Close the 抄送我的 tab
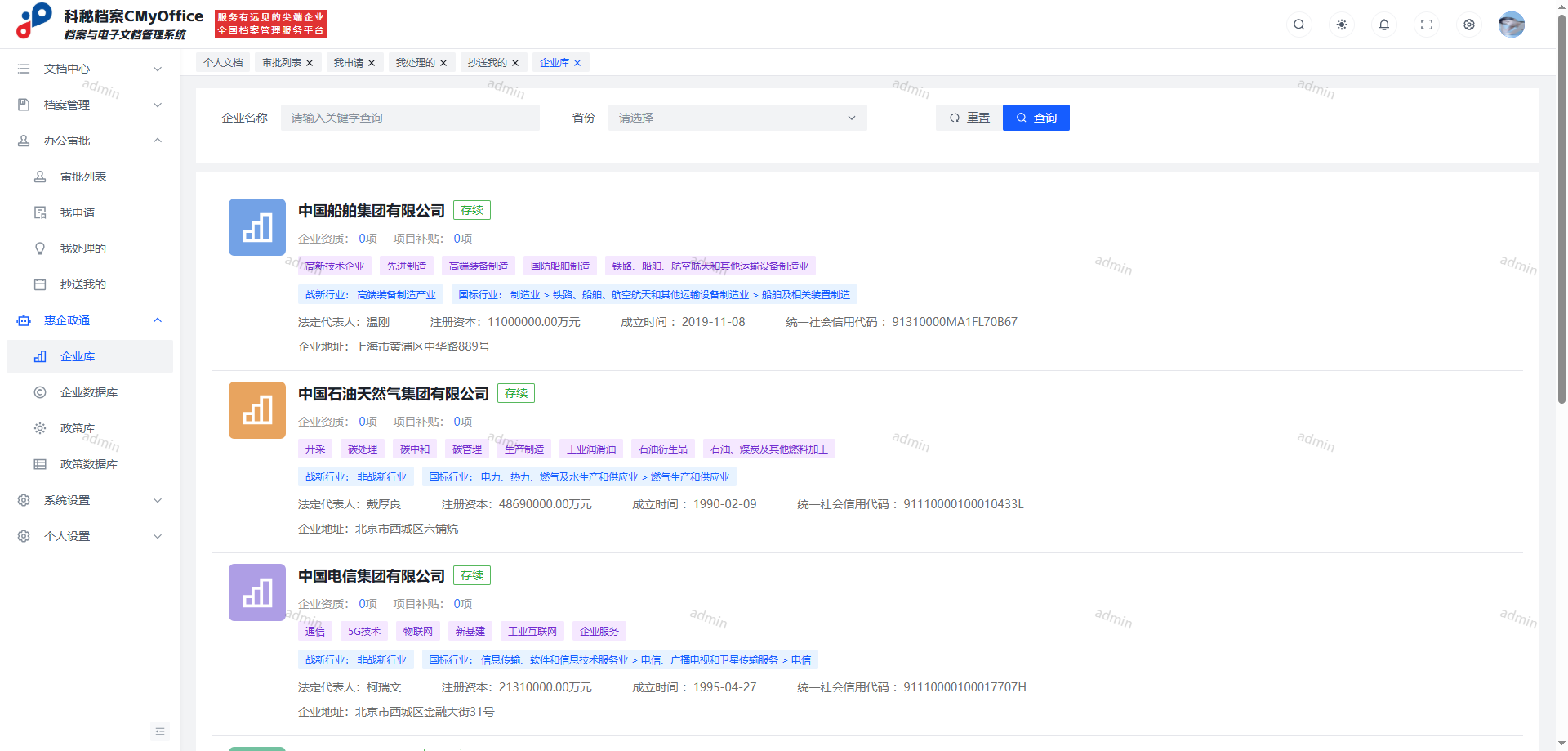The height and width of the screenshot is (751, 1568). [x=515, y=63]
